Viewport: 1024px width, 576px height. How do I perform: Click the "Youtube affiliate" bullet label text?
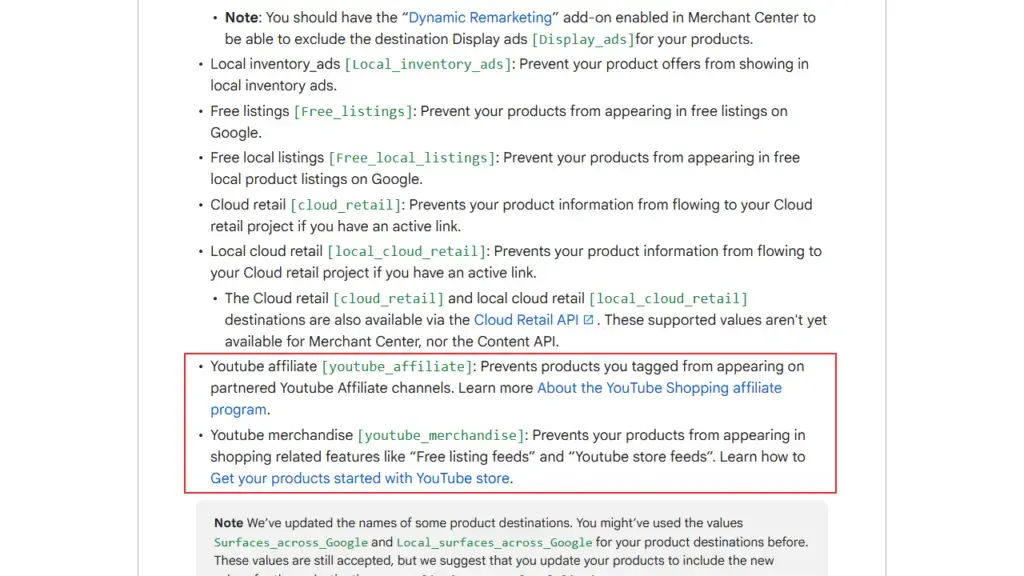(263, 367)
